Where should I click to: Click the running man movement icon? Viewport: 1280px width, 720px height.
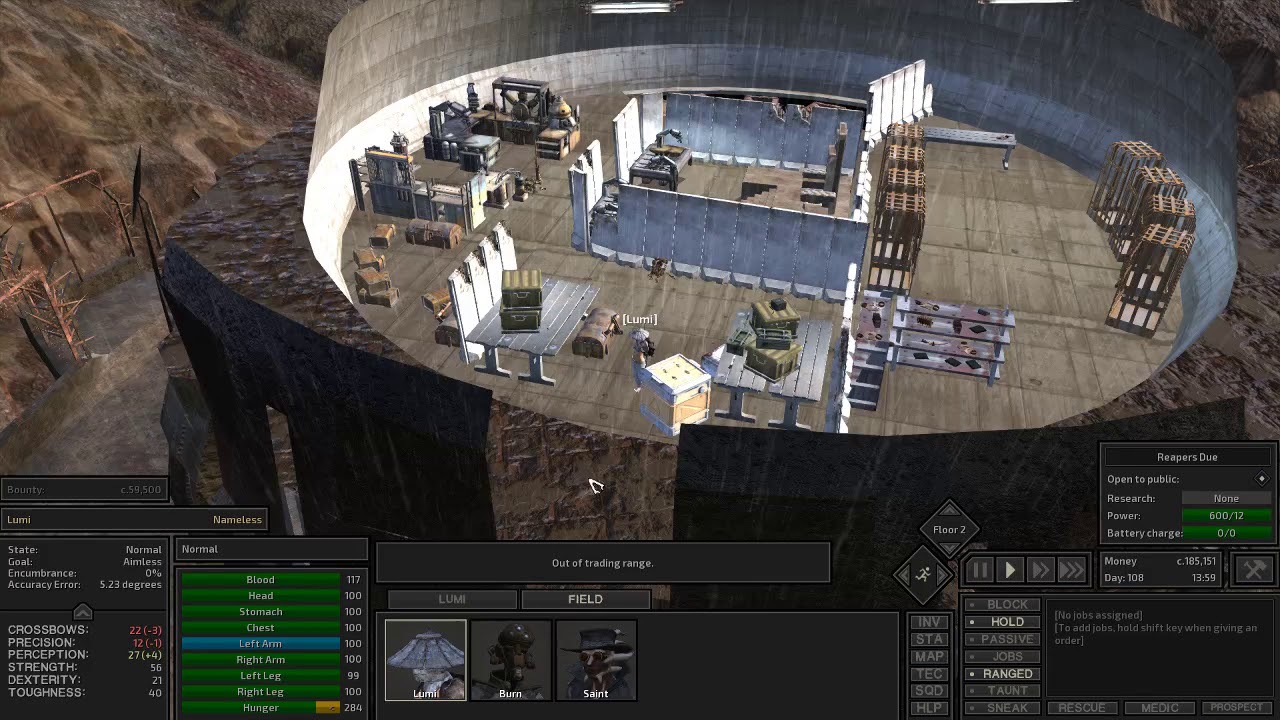click(924, 575)
